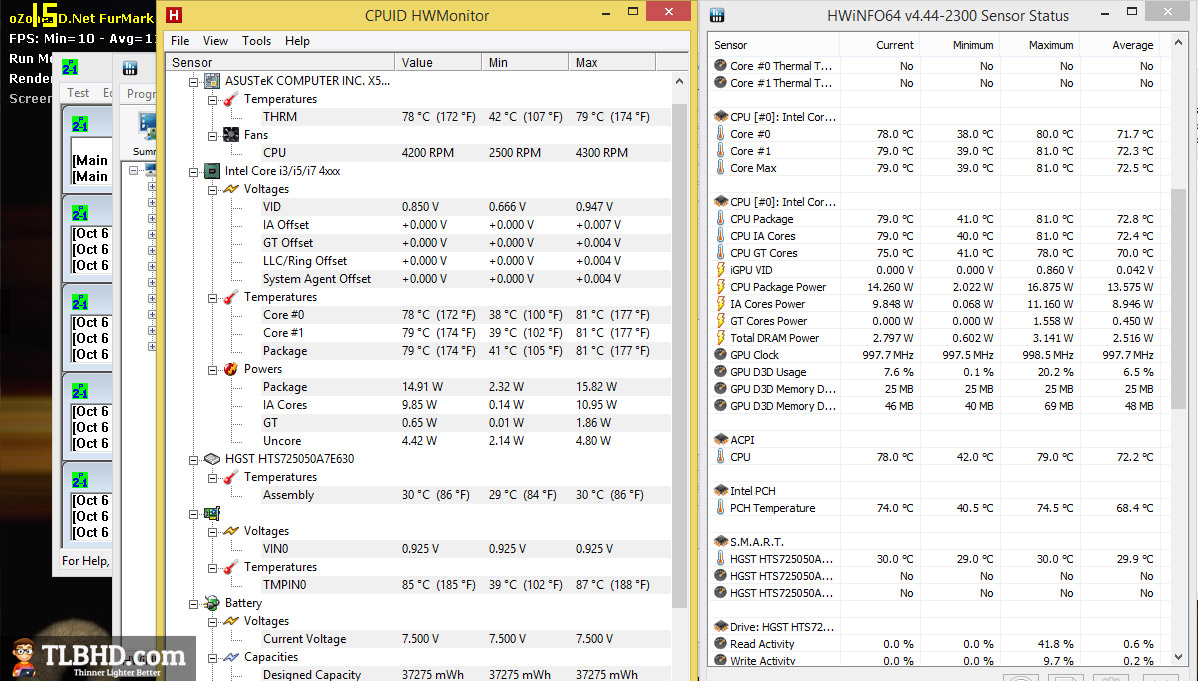Click the Fans icon in HWMonitor
The width and height of the screenshot is (1198, 681).
tap(231, 135)
